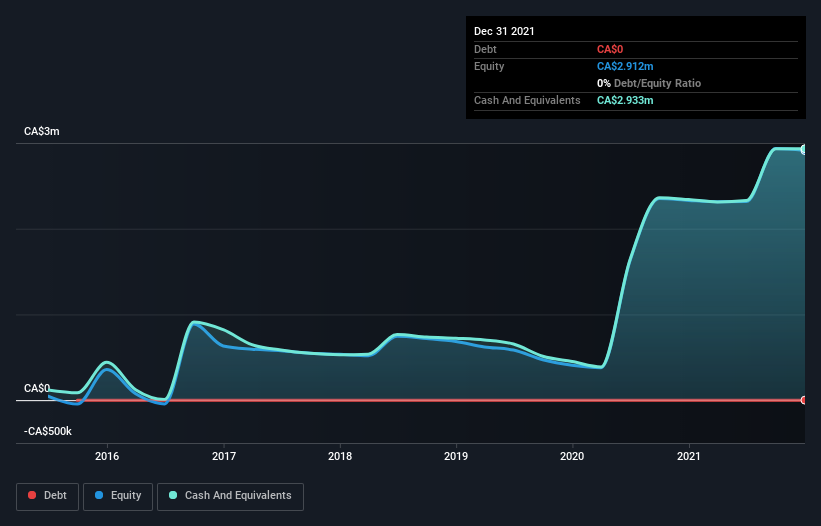Click the 0% Debt/Equity Ratio text
Viewport: 821px width, 526px height.
coord(649,83)
